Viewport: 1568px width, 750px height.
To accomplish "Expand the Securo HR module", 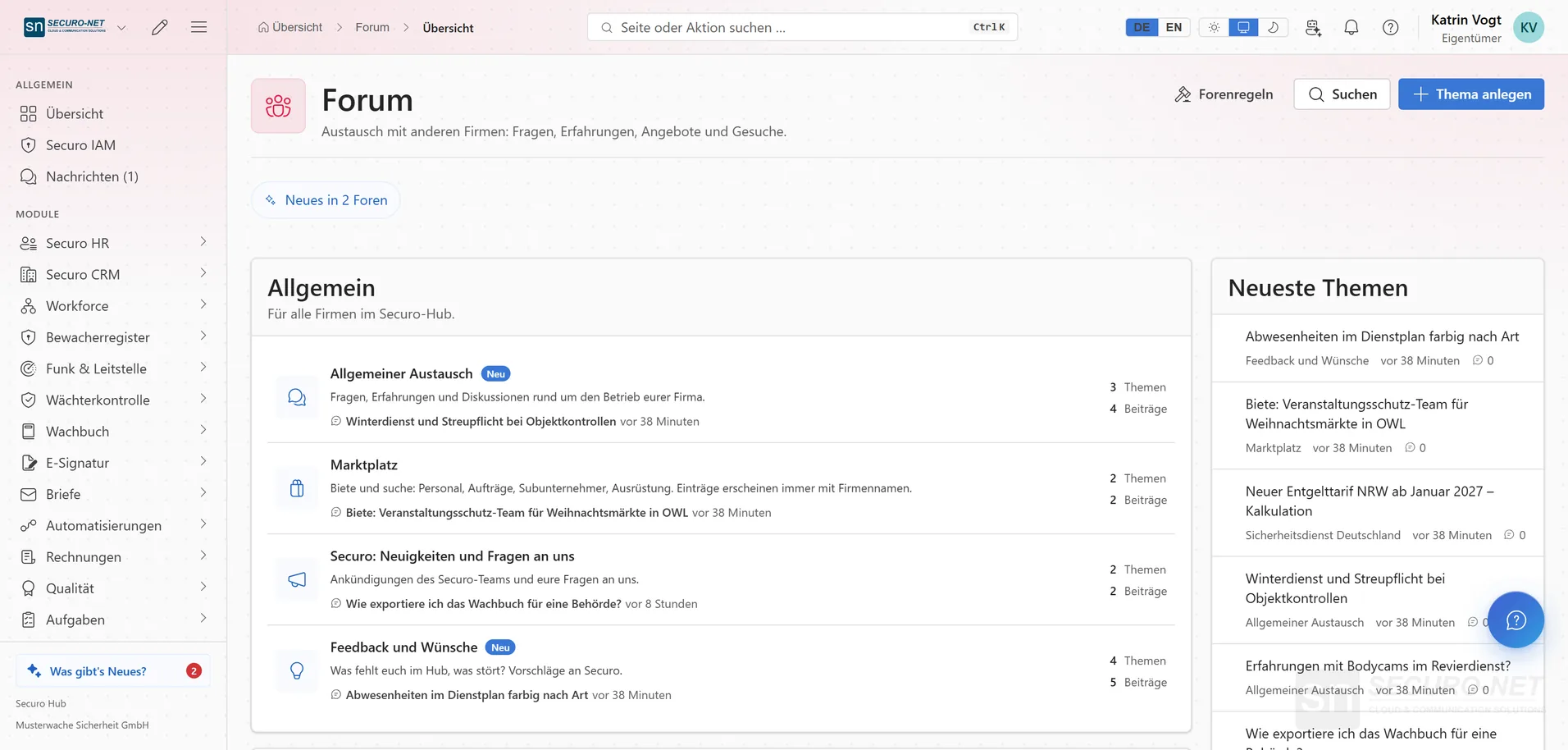I will click(203, 242).
